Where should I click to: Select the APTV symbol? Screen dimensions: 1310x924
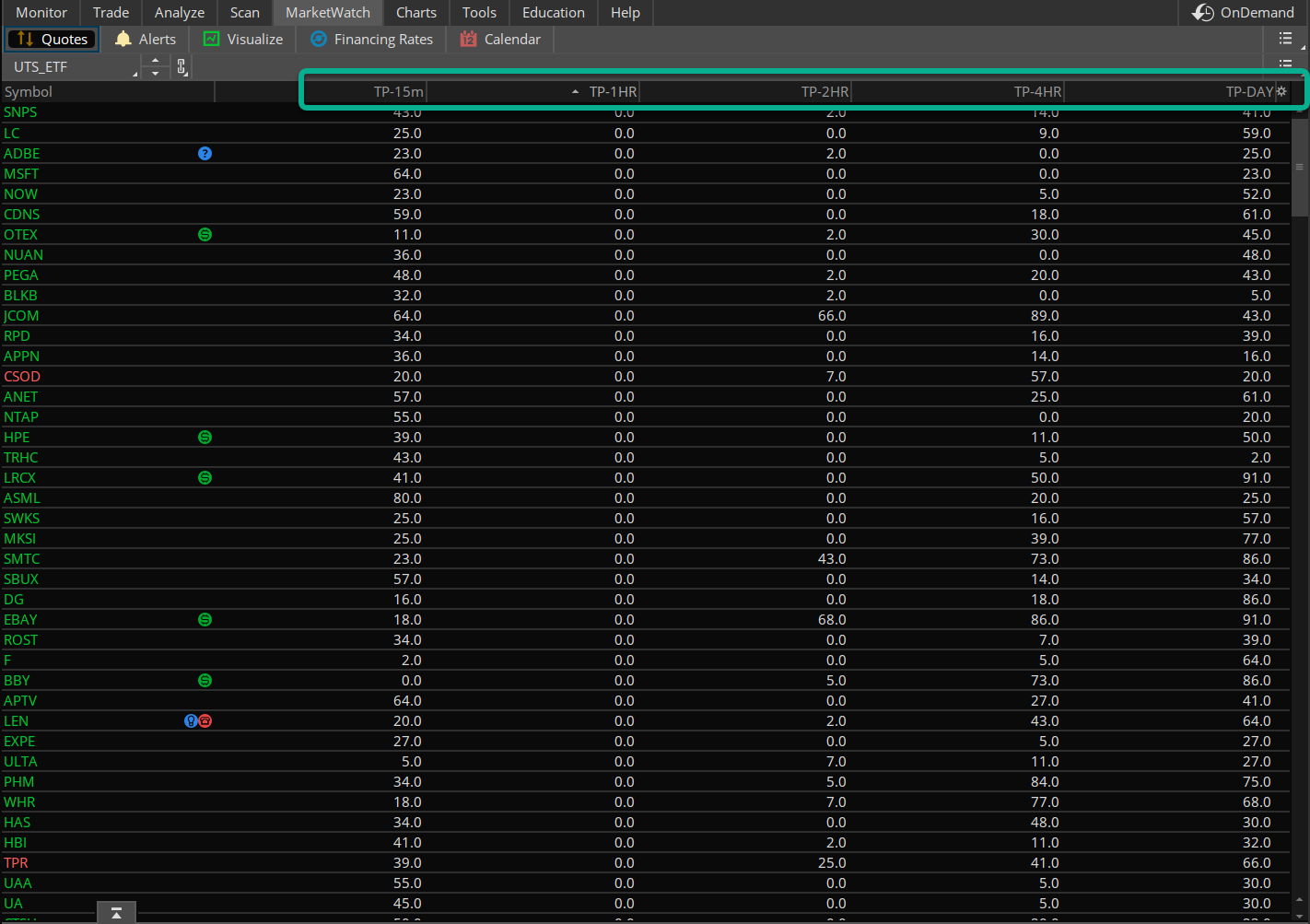click(20, 701)
